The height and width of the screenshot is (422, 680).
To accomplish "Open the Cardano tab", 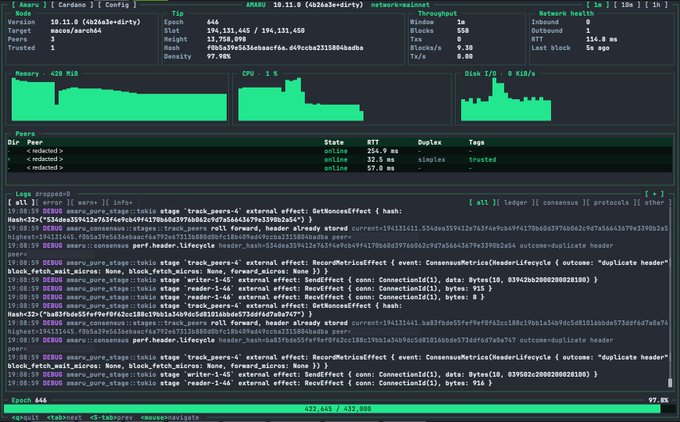I will click(x=72, y=5).
